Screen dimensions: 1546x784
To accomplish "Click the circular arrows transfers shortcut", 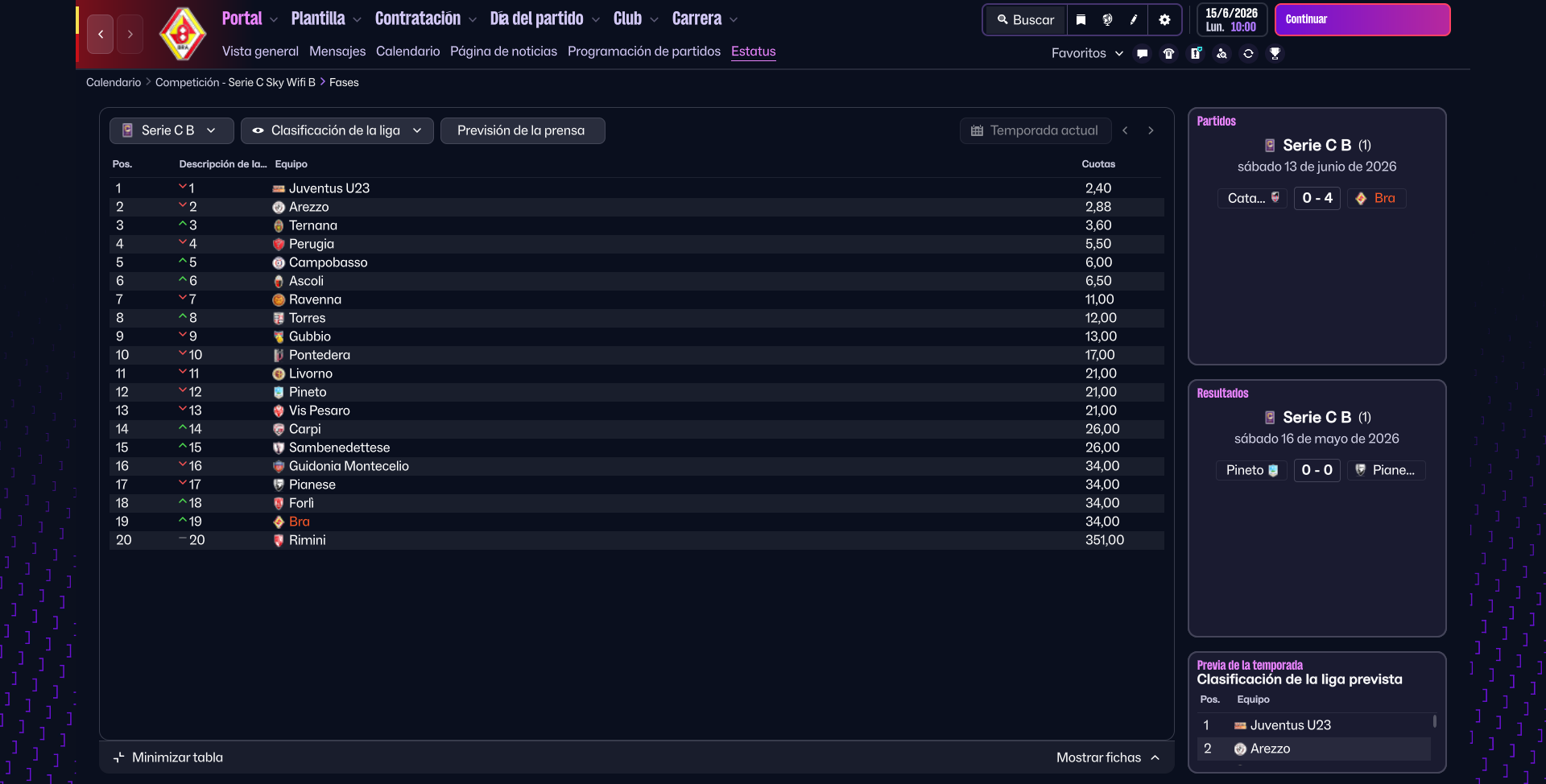I will (1248, 54).
